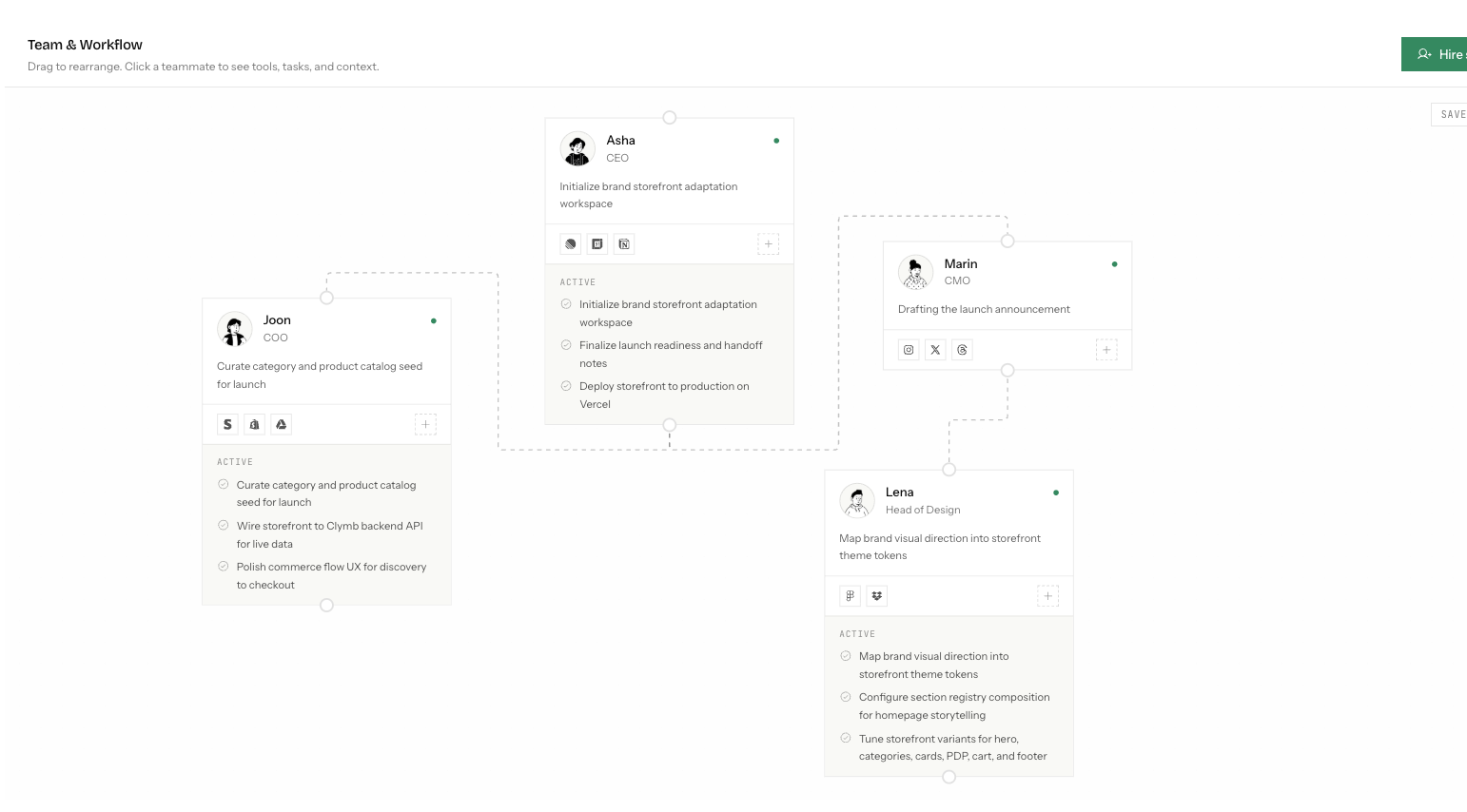This screenshot has width=1467, height=812.
Task: Click the add tool plus on Lena's card
Action: (1047, 596)
